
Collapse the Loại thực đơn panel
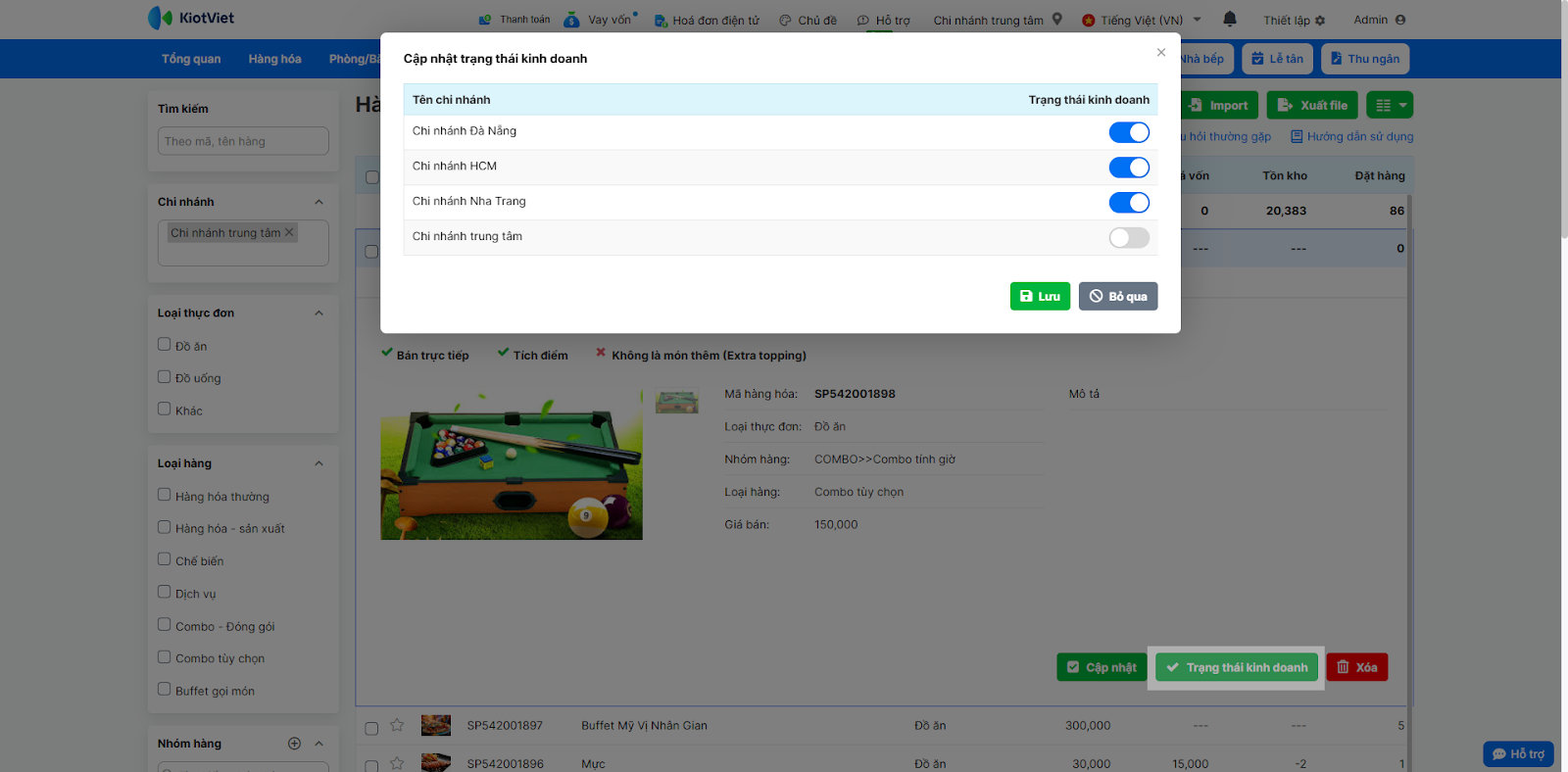click(318, 314)
